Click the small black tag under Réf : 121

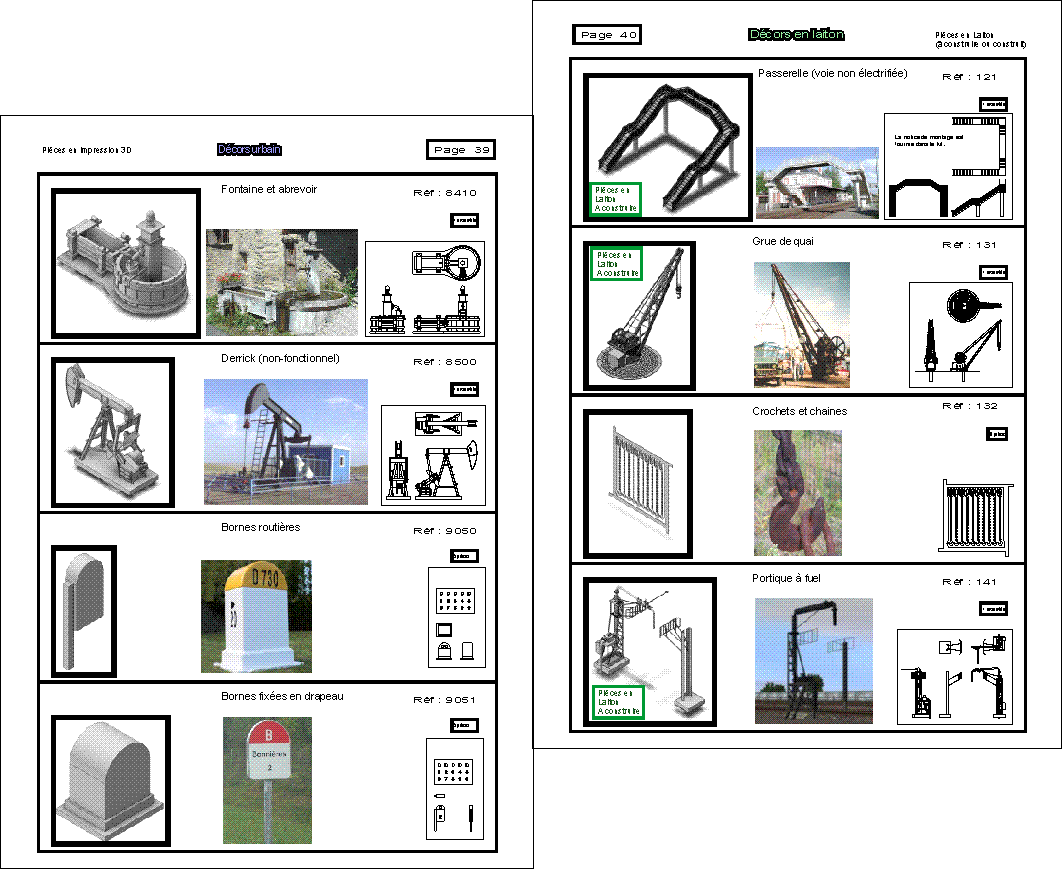coord(994,104)
